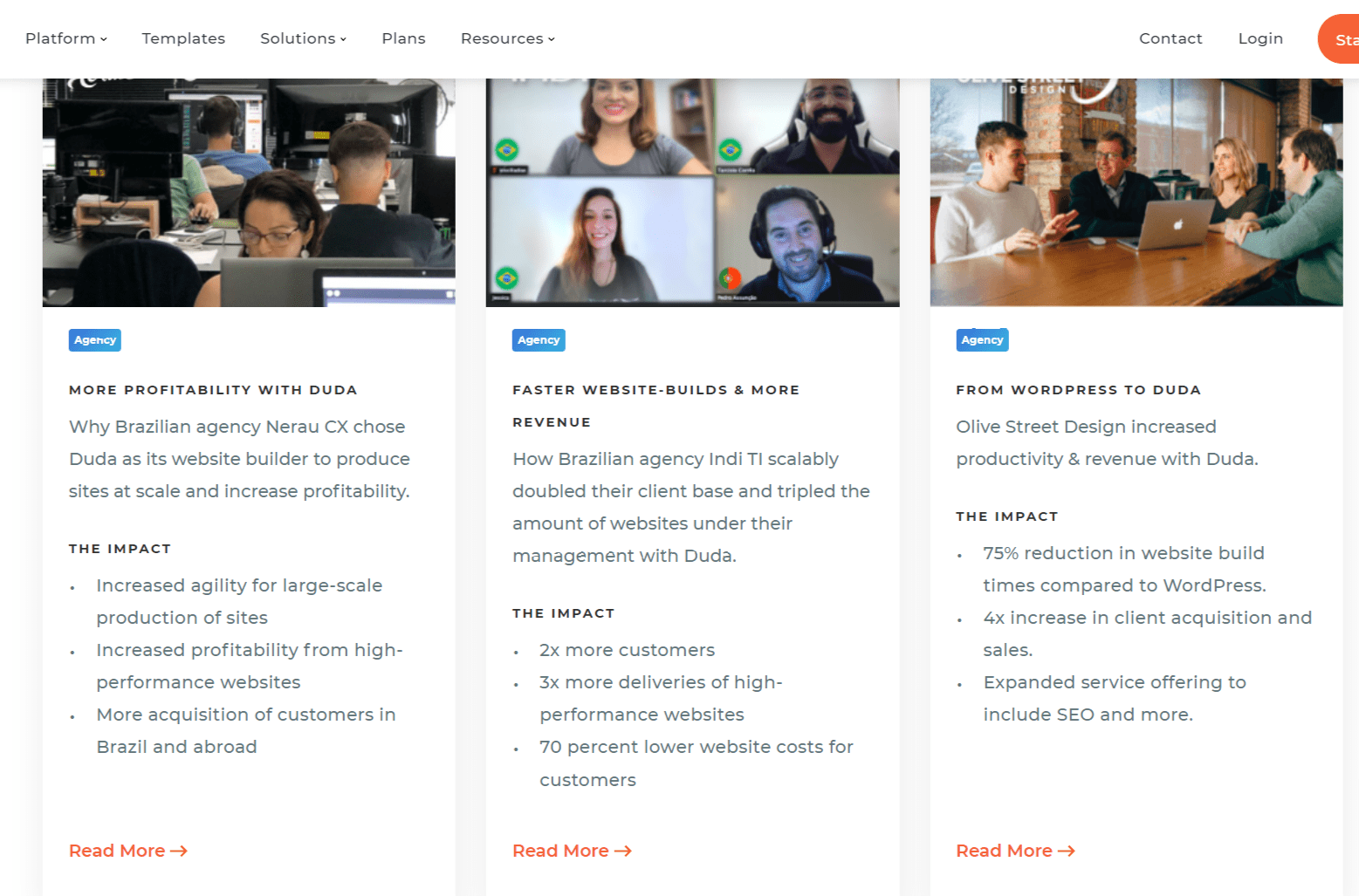Expand the Solutions dropdown menu
The height and width of the screenshot is (896, 1359).
[x=303, y=38]
